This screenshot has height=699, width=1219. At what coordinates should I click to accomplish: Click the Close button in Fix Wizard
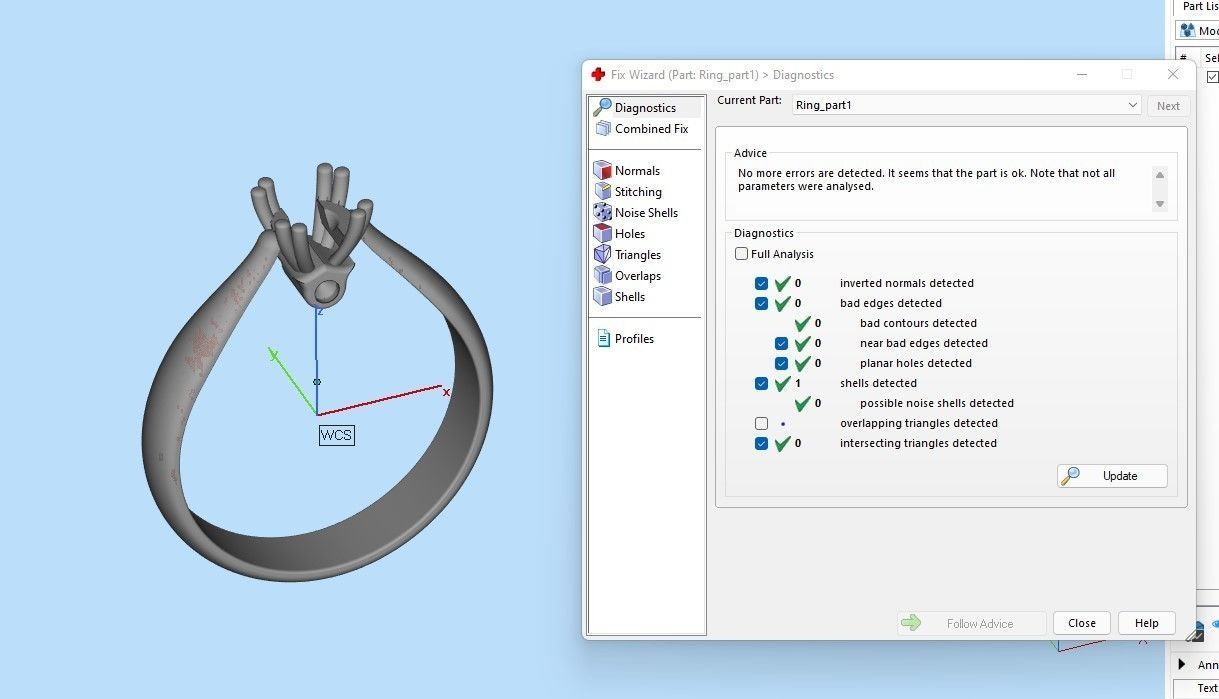coord(1082,623)
